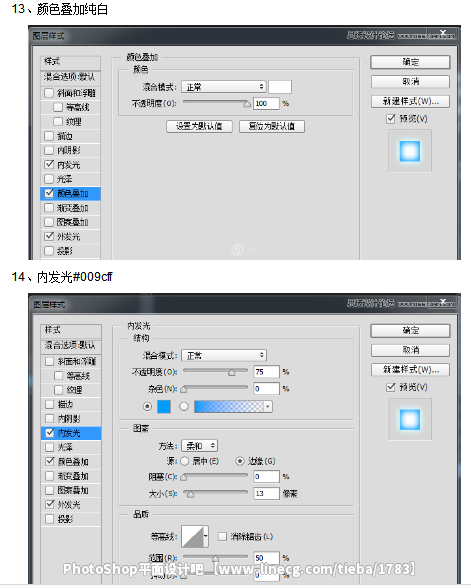The width and height of the screenshot is (471, 588).
Task: Click 取消 in bottom Inner Glow dialog
Action: 410,350
